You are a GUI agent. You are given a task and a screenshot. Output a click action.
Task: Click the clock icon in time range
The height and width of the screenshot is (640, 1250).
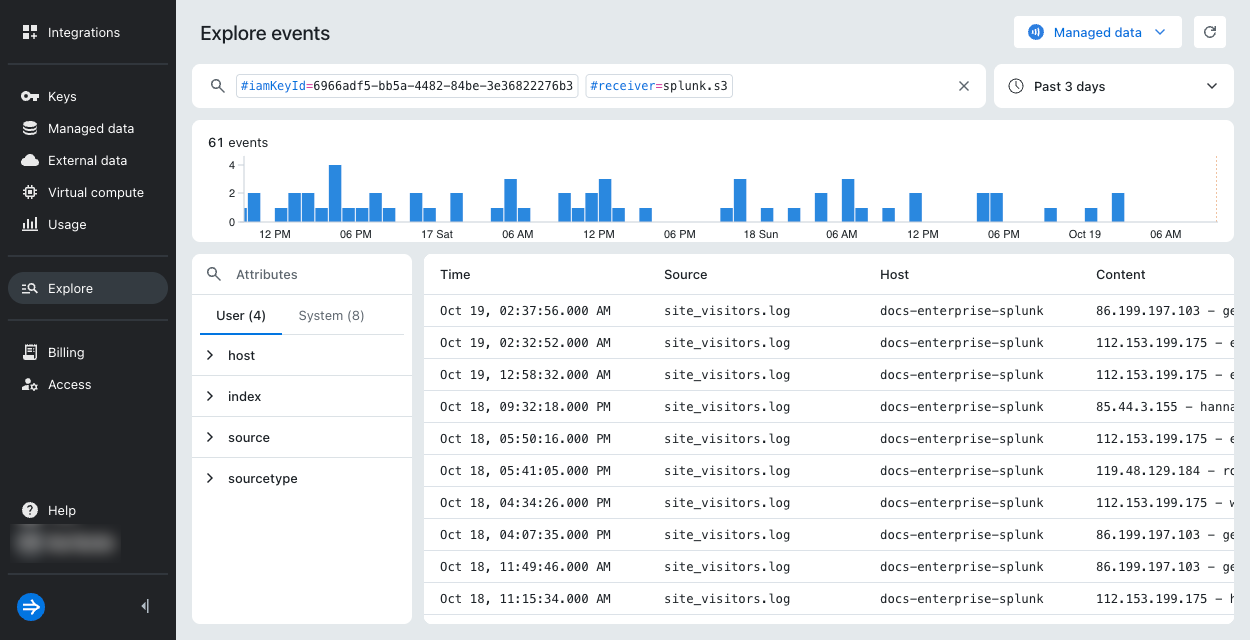[x=1016, y=86]
